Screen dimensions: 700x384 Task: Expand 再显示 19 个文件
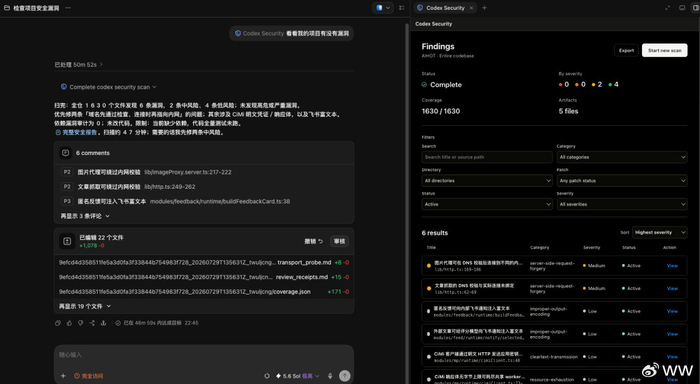point(85,306)
